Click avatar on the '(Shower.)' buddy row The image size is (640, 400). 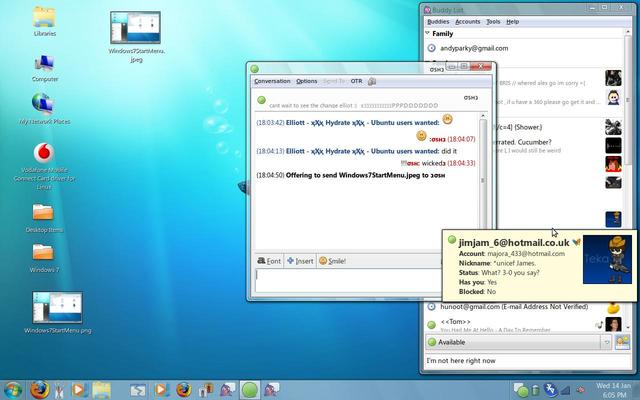(x=613, y=127)
